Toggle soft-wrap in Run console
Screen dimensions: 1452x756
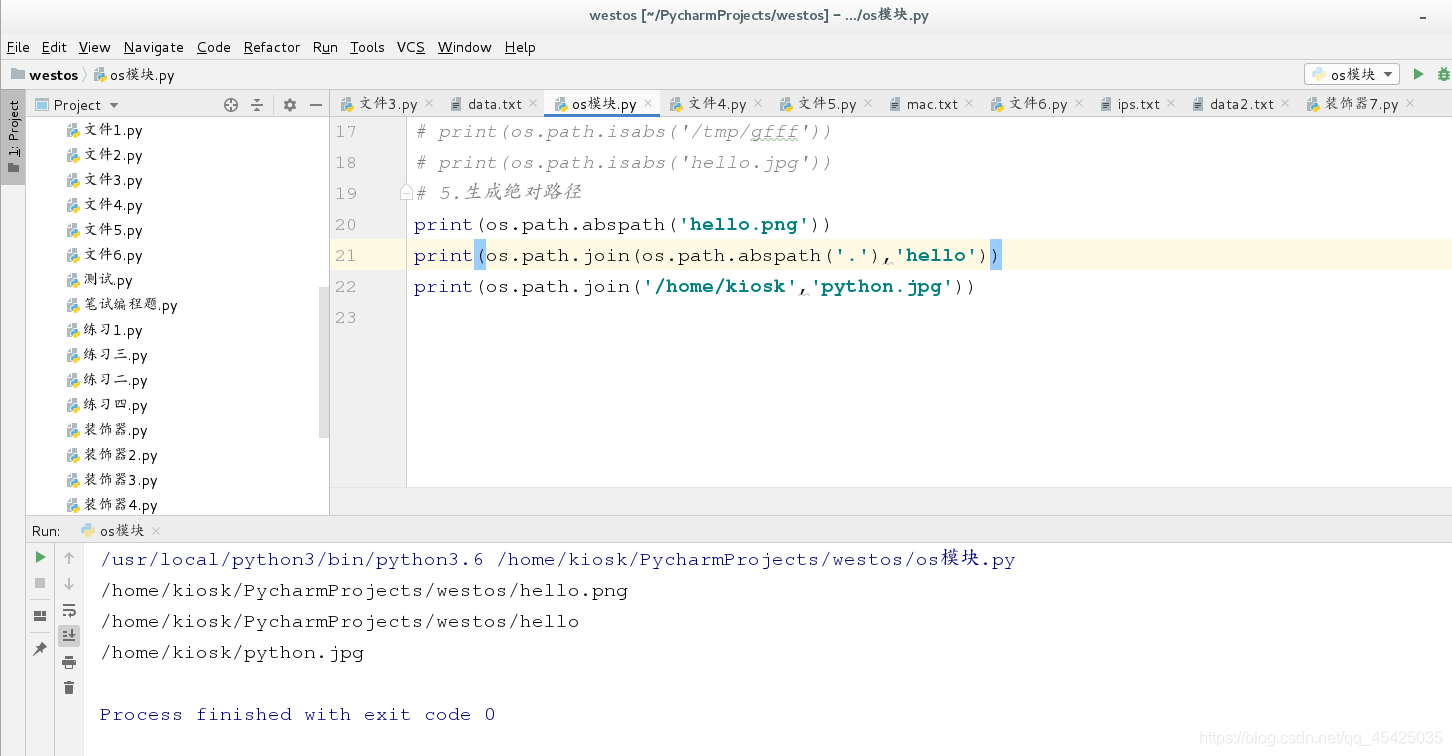[69, 610]
